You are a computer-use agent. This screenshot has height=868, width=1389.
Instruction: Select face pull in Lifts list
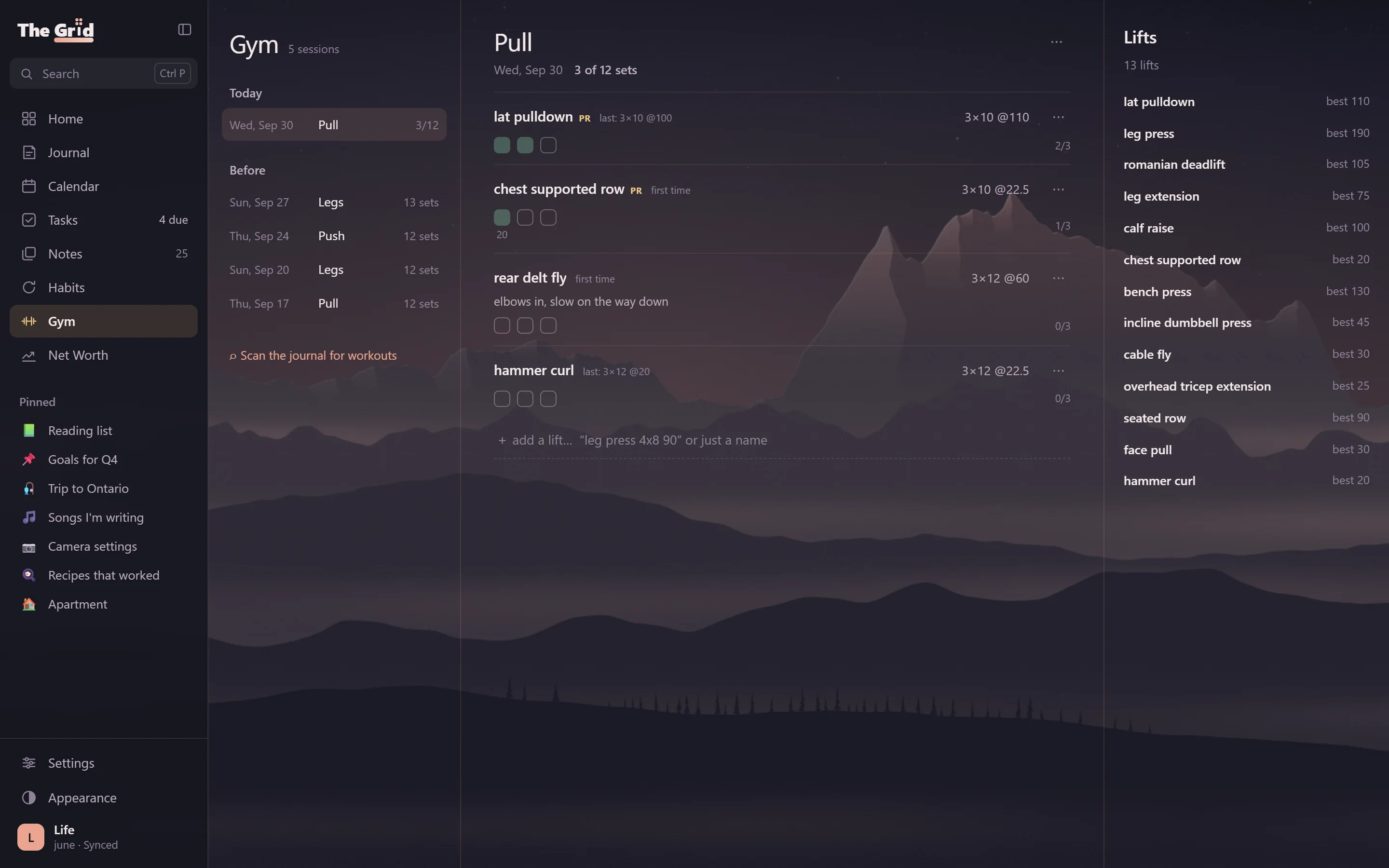coord(1247,450)
